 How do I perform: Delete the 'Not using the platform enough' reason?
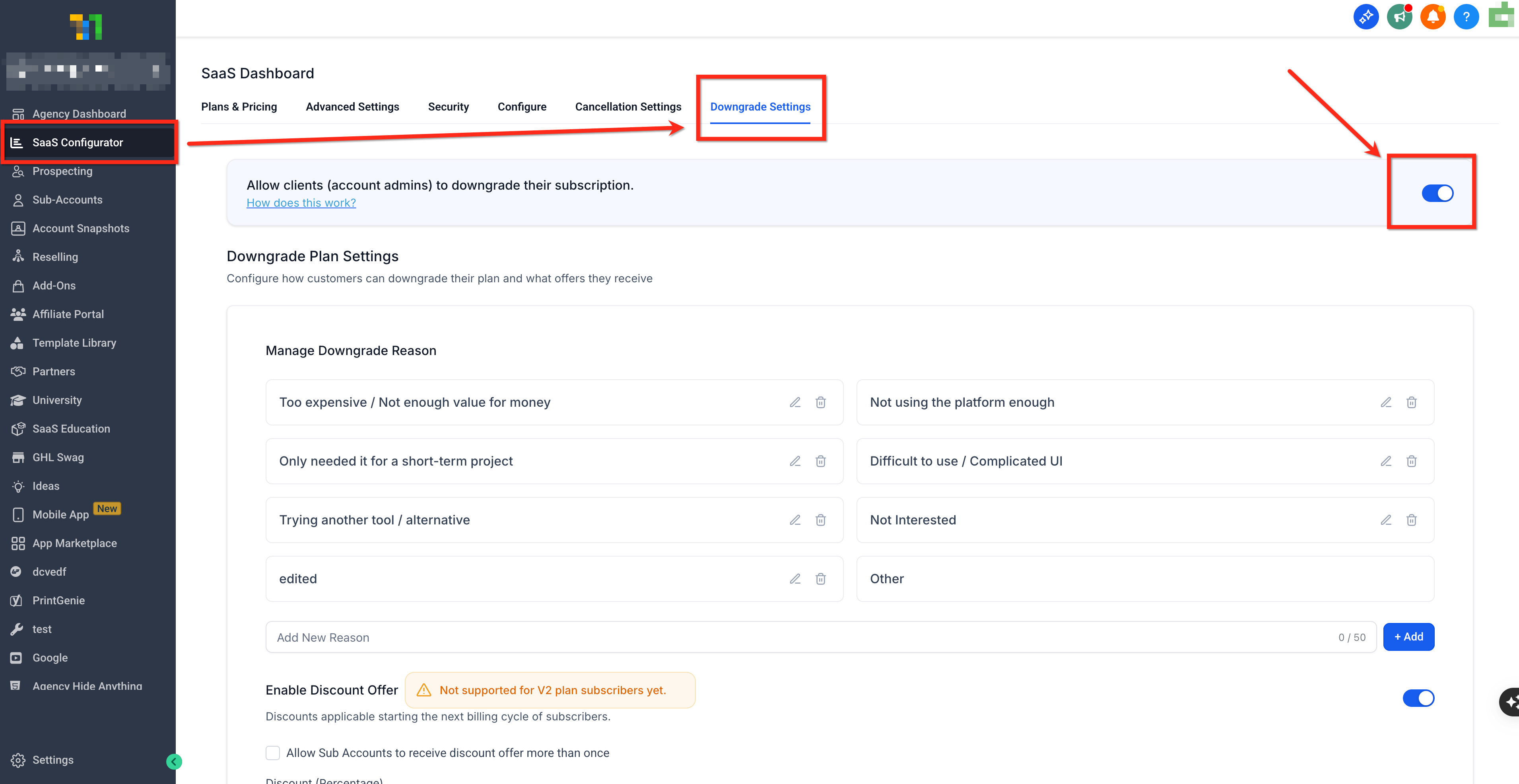pyautogui.click(x=1411, y=403)
